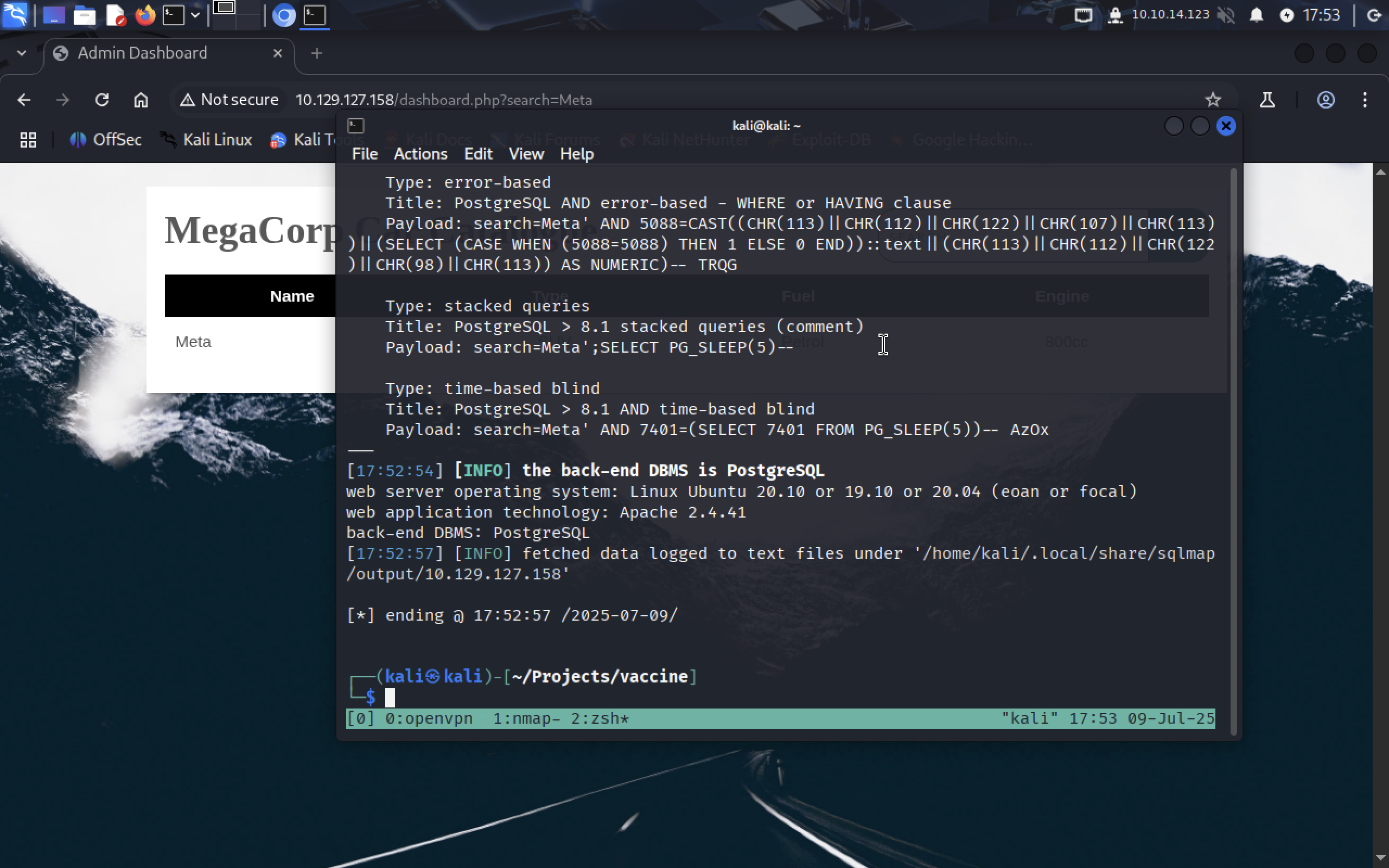The width and height of the screenshot is (1389, 868).
Task: Click the tmux 2:zsh* window label
Action: coord(600,718)
